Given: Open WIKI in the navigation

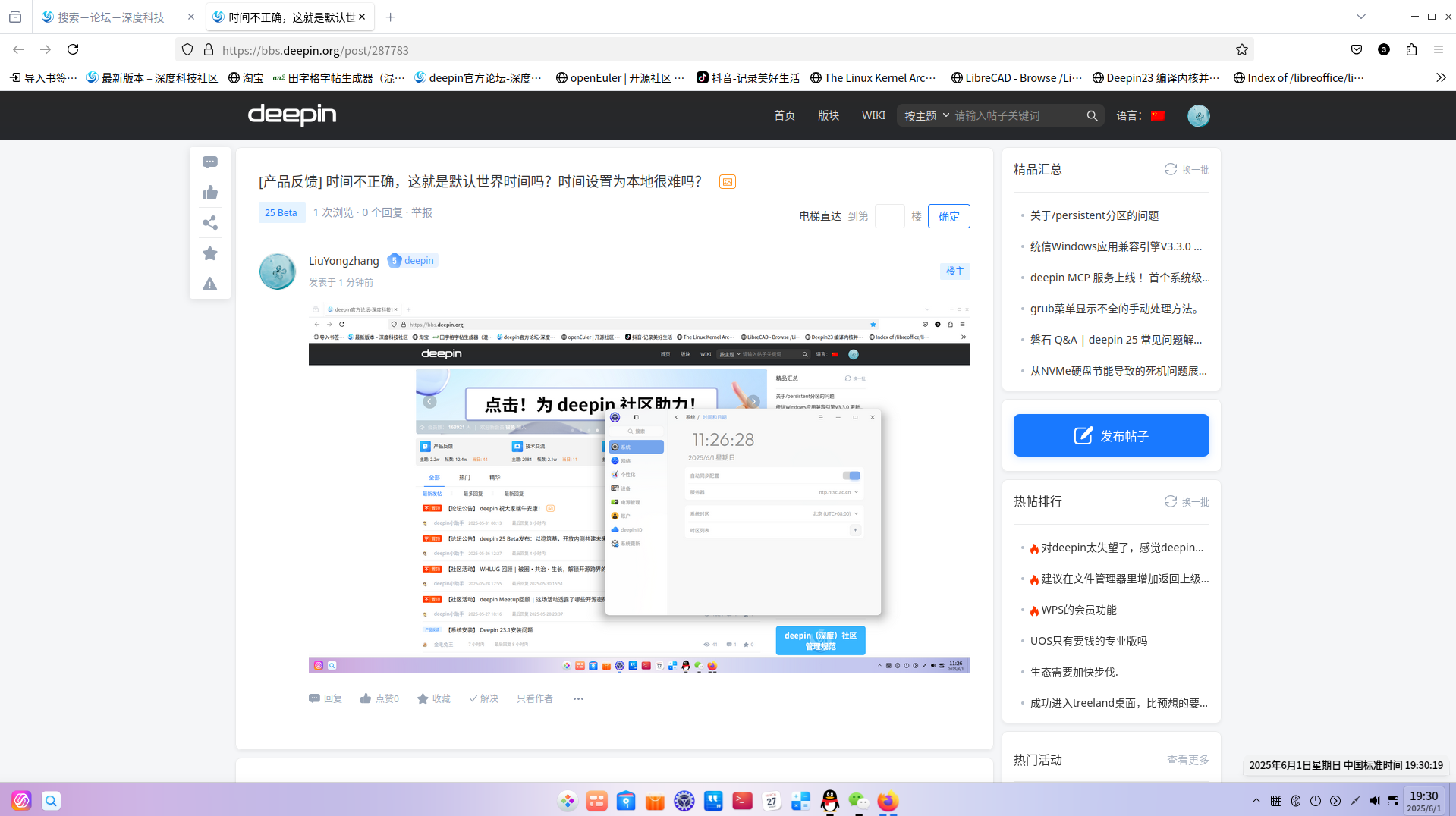Looking at the screenshot, I should (873, 115).
